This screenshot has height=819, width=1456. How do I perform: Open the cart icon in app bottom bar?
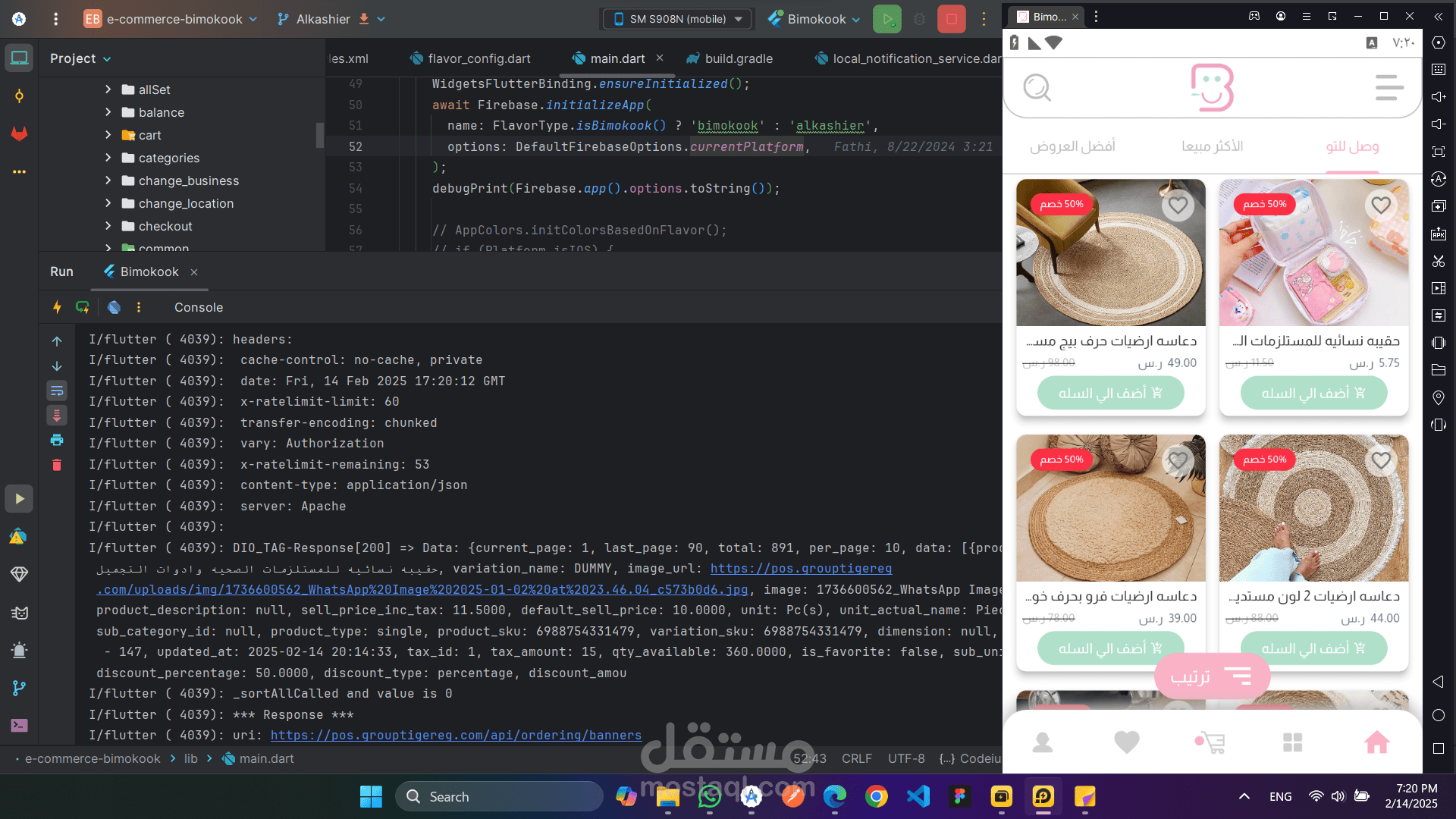[1210, 742]
